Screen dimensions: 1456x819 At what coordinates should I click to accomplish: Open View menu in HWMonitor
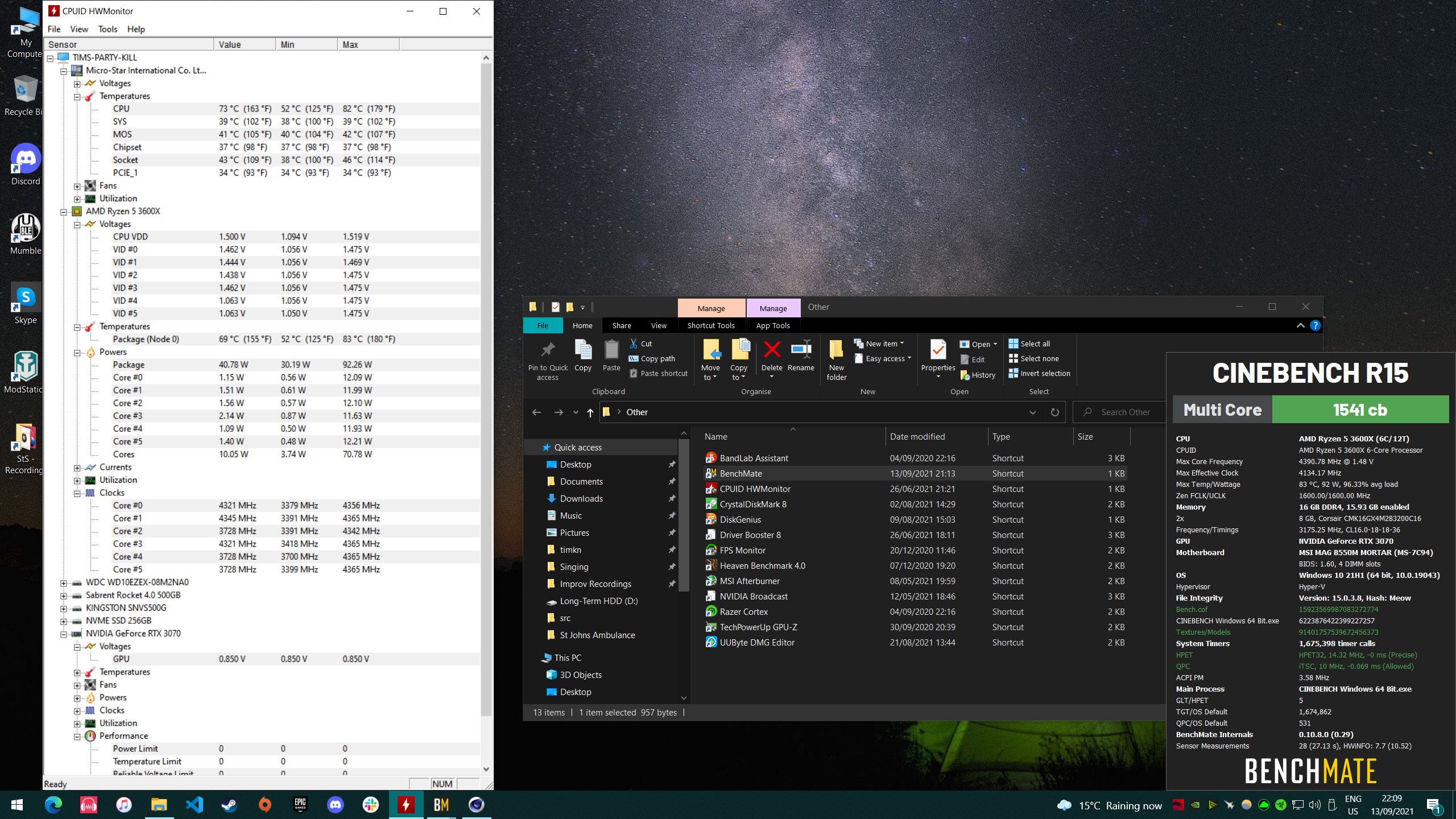(x=79, y=29)
